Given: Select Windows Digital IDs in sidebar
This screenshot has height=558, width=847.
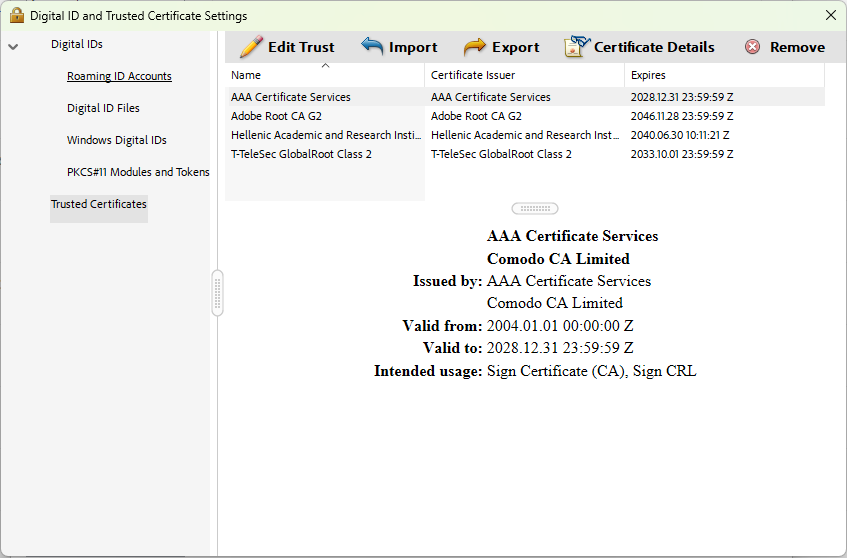Looking at the screenshot, I should point(116,140).
